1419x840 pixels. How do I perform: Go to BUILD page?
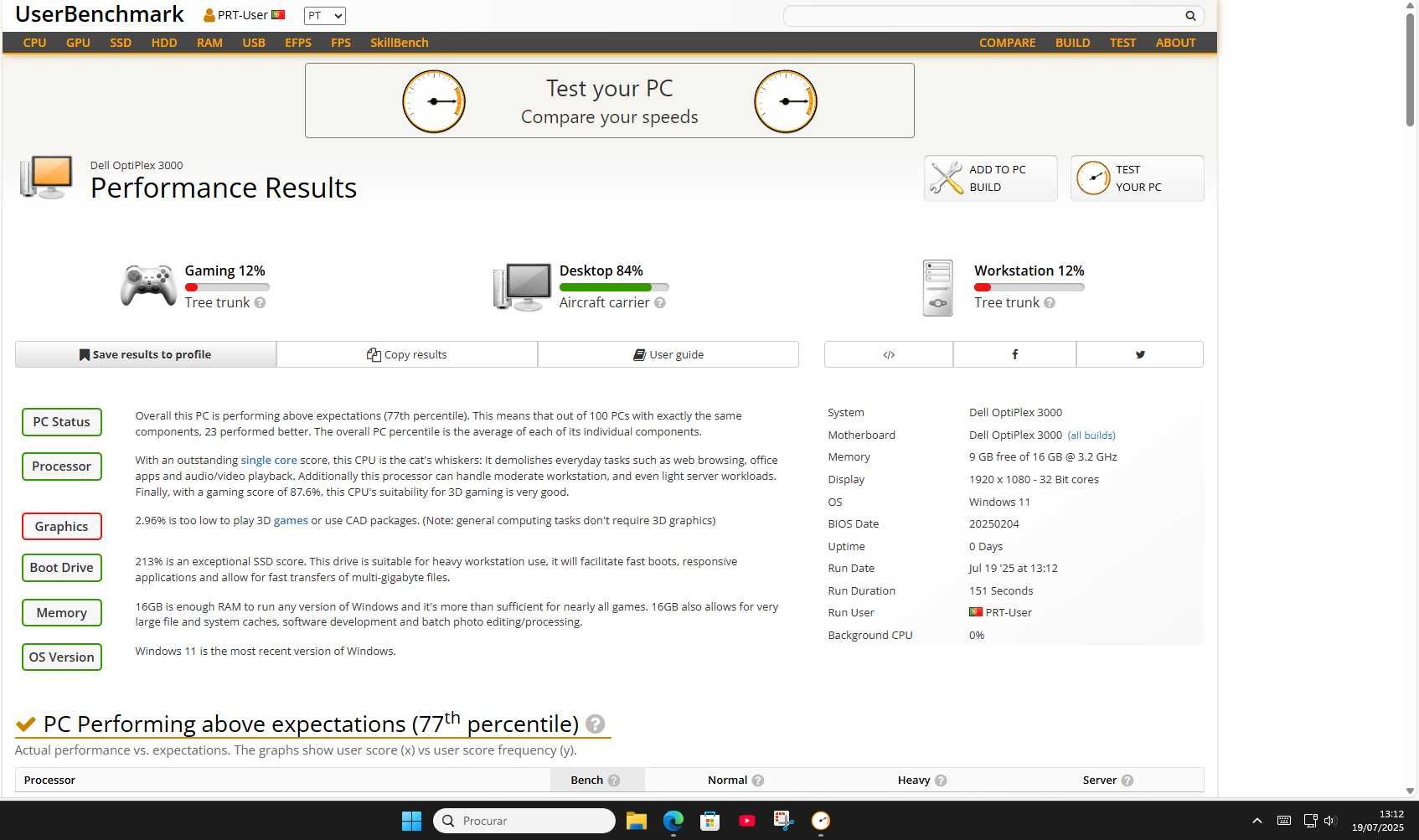(x=1073, y=43)
